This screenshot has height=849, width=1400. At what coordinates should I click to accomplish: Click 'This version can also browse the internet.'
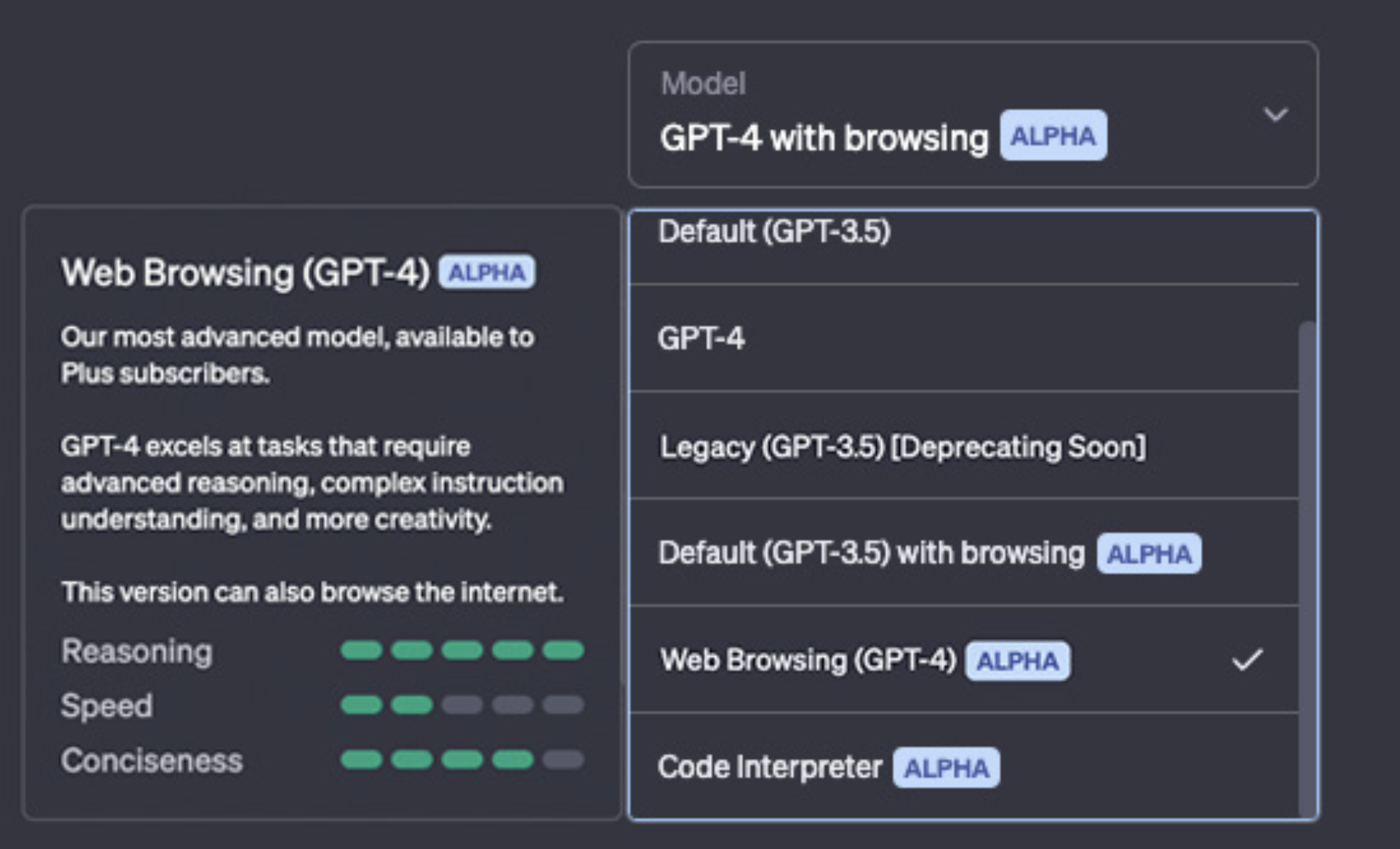point(312,592)
